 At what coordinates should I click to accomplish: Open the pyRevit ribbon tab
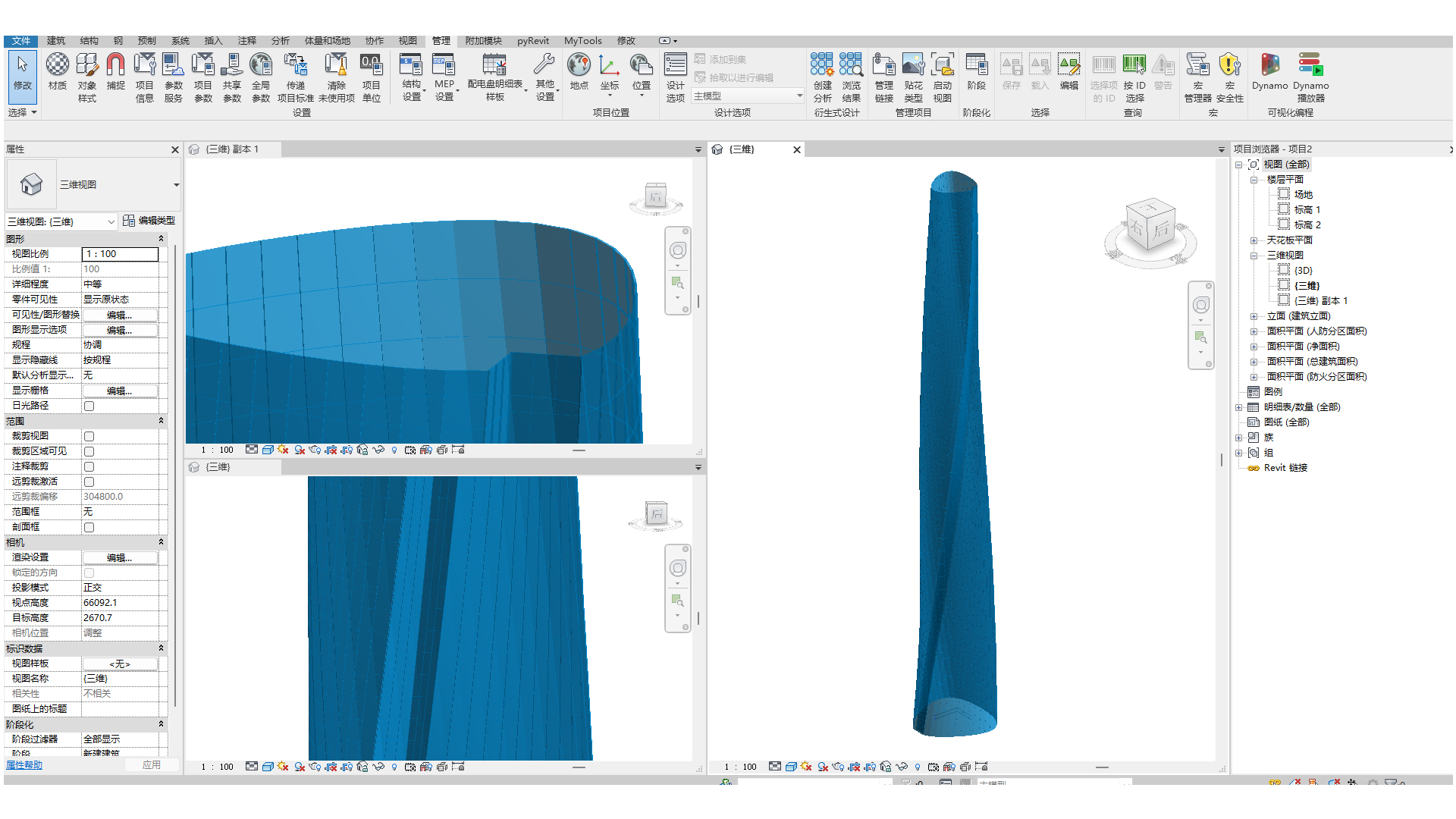pyautogui.click(x=532, y=41)
